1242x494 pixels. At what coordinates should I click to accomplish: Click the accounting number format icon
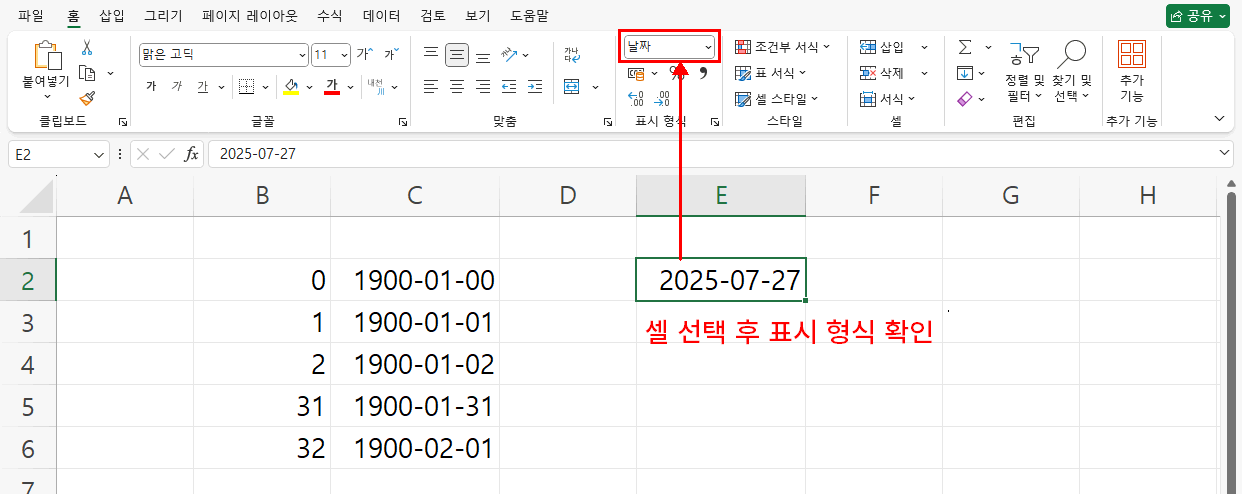[x=636, y=73]
